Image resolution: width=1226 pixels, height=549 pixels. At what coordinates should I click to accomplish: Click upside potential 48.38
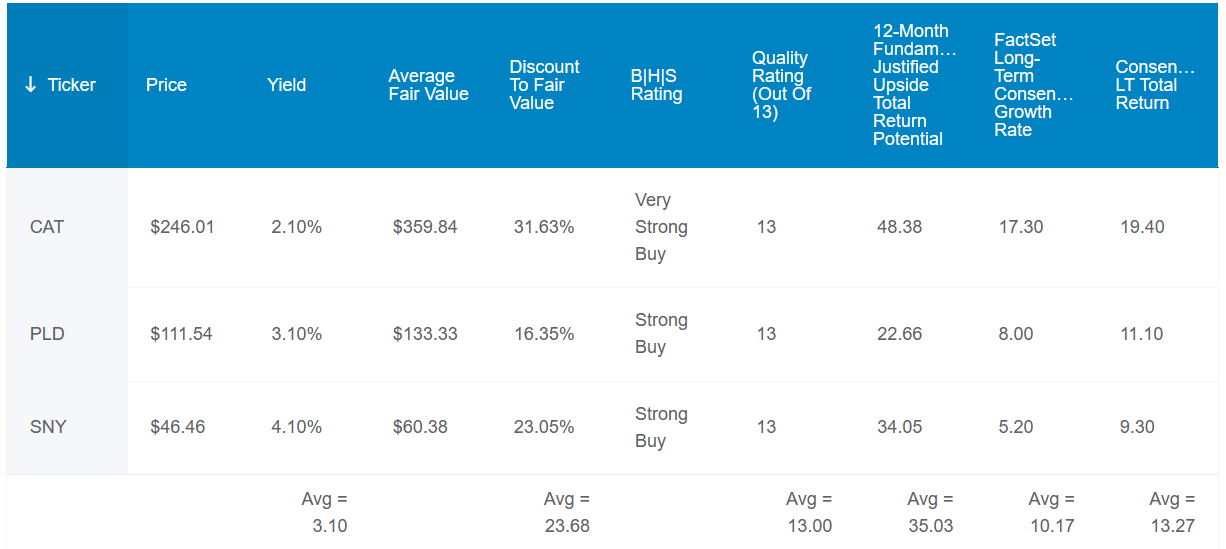[x=900, y=227]
